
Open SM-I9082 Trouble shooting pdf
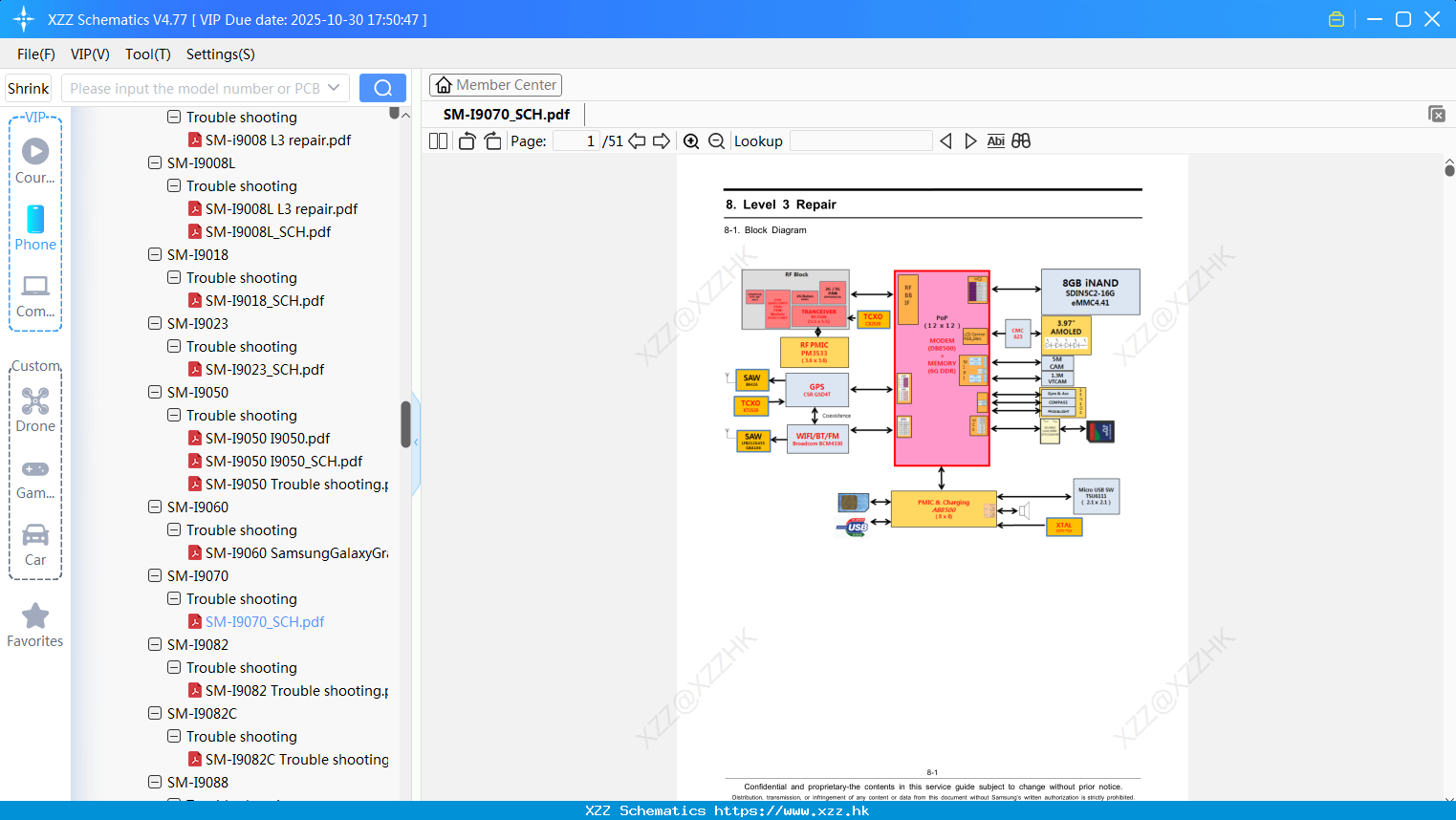point(296,690)
